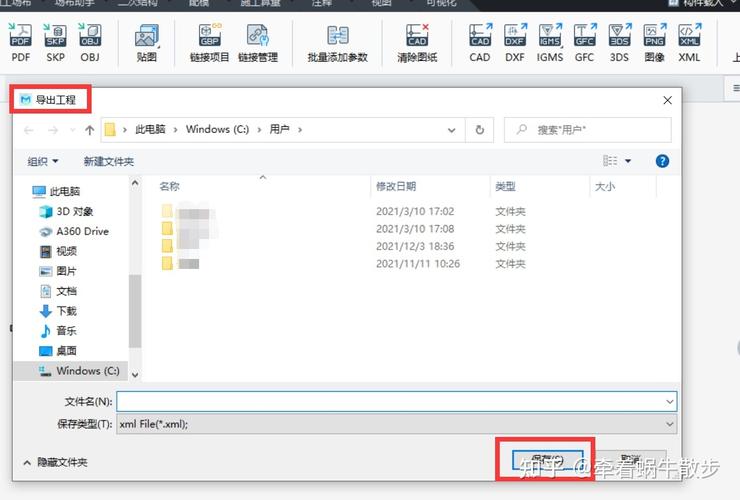Open the 贴图 texture tool
740x500 pixels.
pyautogui.click(x=146, y=42)
